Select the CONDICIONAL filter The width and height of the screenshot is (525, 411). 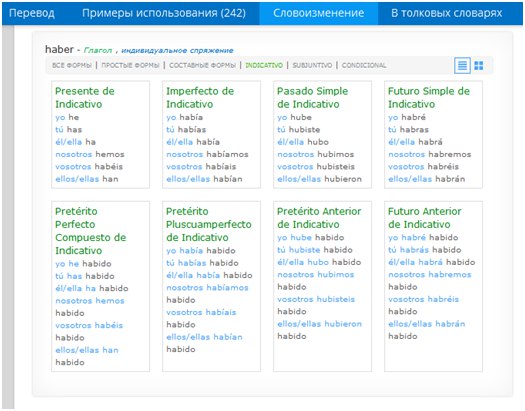coord(364,65)
